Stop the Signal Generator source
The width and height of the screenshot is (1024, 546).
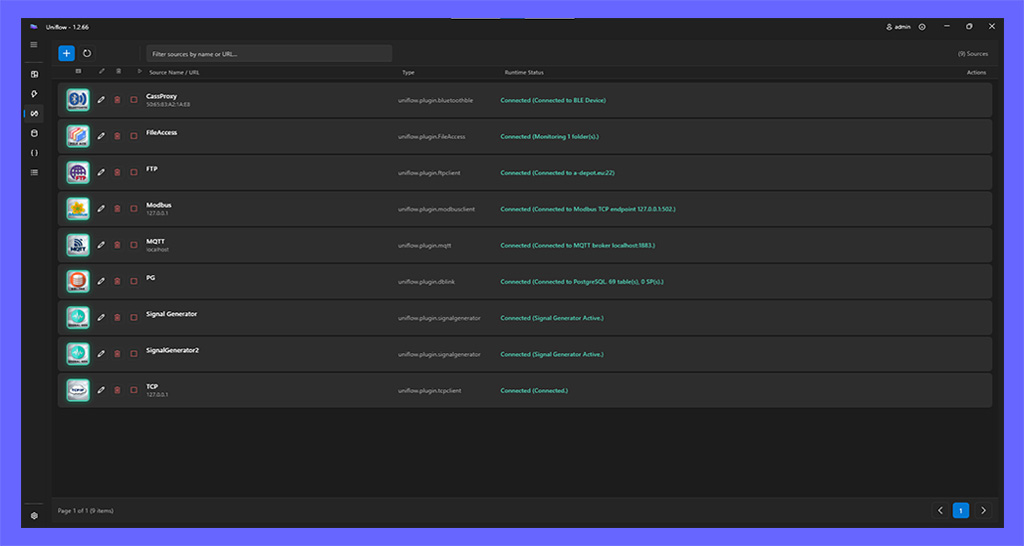click(134, 317)
